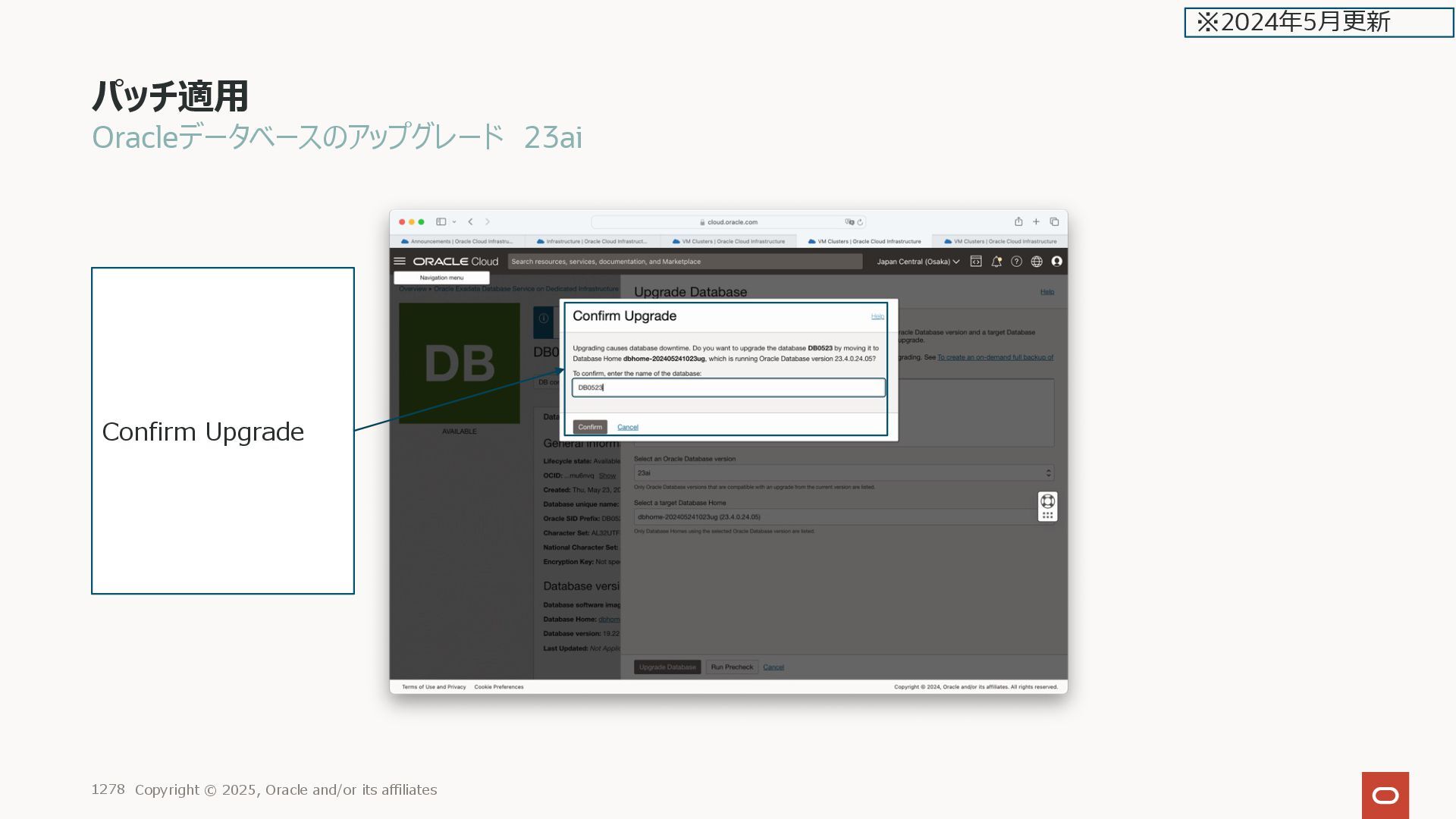The height and width of the screenshot is (819, 1456).
Task: Click the database name confirmation field
Action: [728, 388]
